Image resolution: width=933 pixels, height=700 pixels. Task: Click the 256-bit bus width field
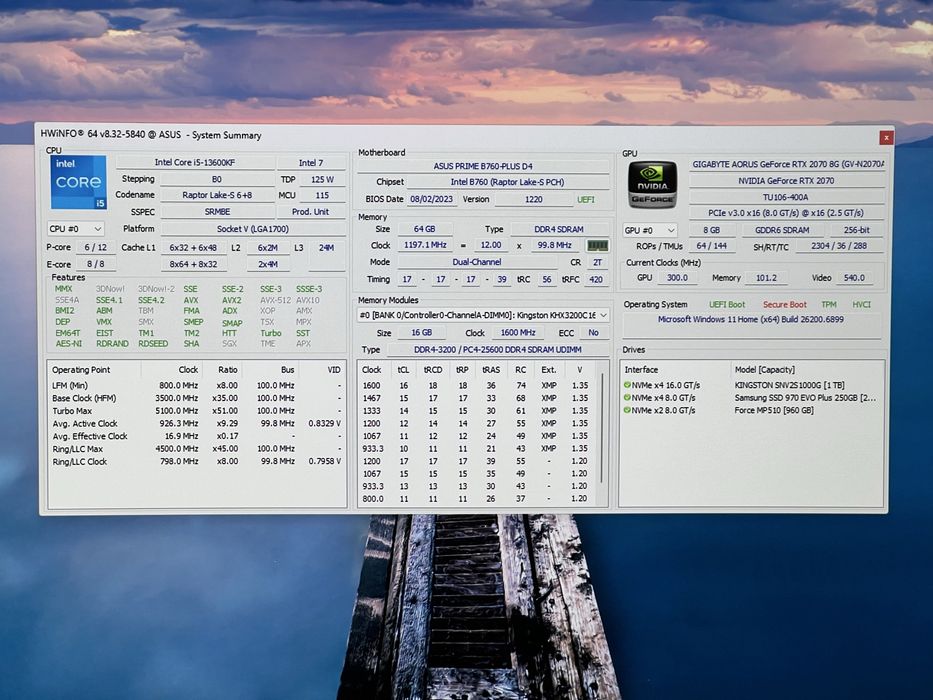coord(857,230)
